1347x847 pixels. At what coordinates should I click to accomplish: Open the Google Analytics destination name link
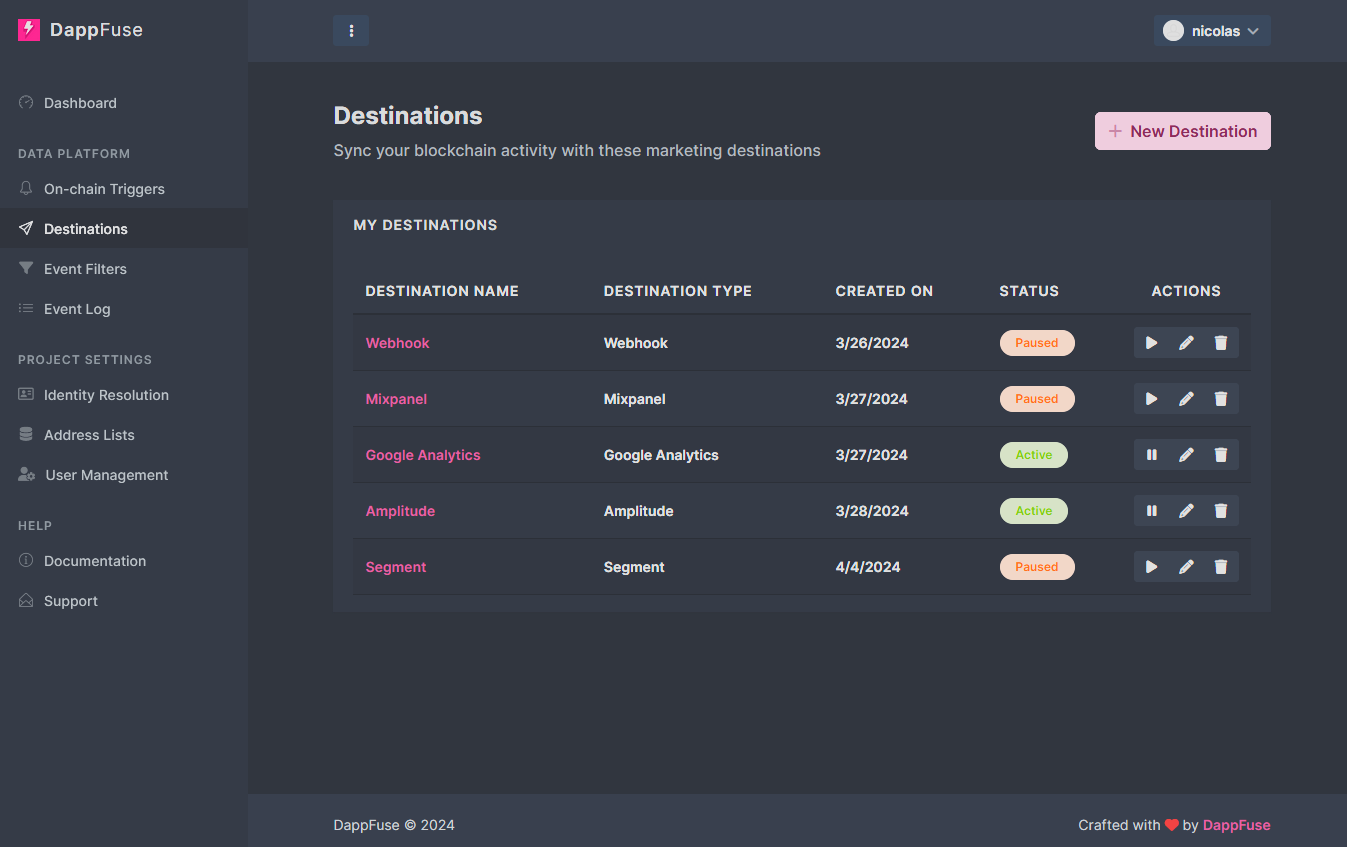pyautogui.click(x=423, y=455)
